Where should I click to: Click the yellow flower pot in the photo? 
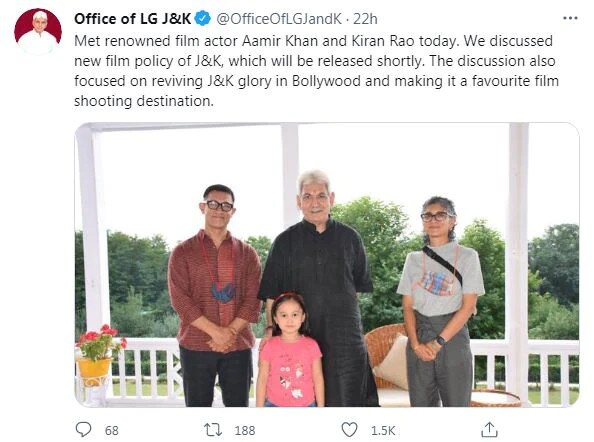pos(94,367)
